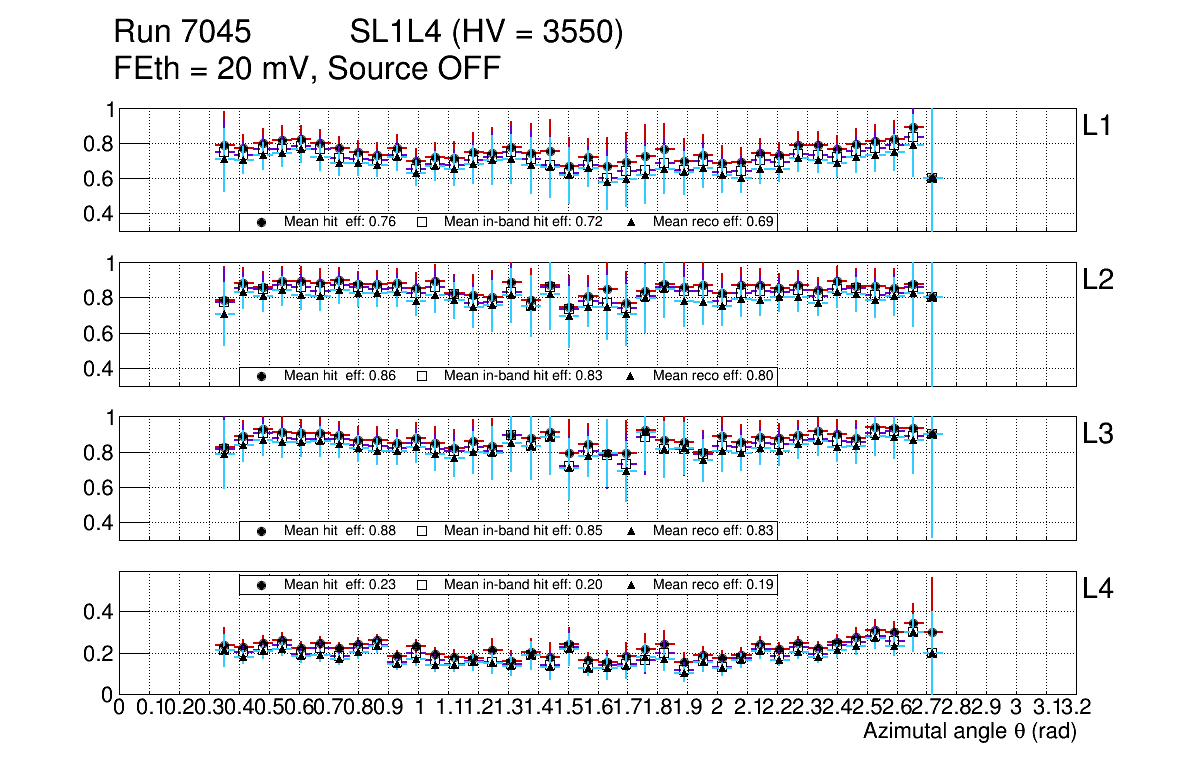Select the filled circle marker in L2 legend
The width and height of the screenshot is (1196, 772).
(262, 376)
